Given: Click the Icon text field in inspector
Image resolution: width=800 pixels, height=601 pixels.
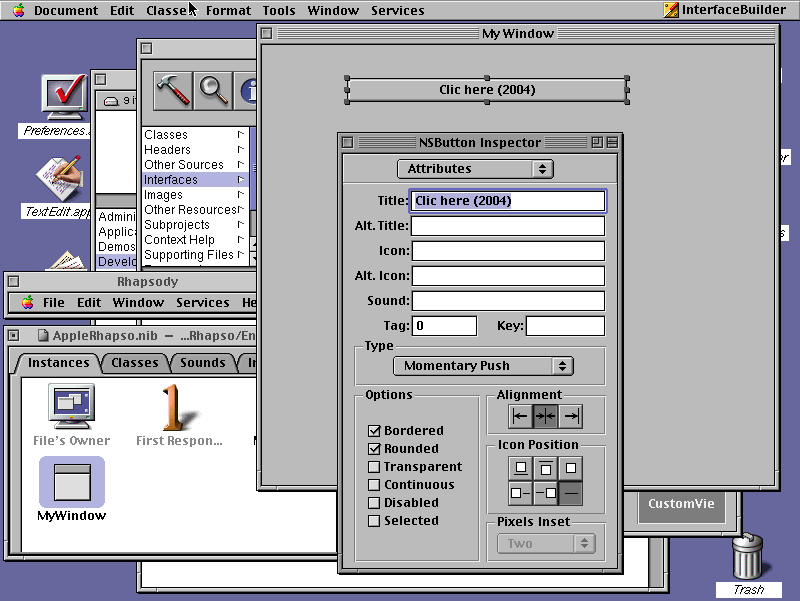Looking at the screenshot, I should pyautogui.click(x=508, y=251).
